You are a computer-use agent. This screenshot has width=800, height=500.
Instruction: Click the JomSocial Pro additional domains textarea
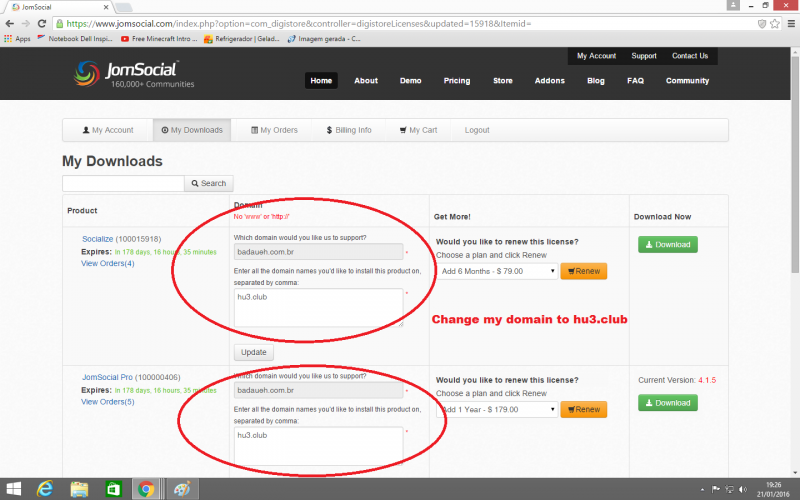[318, 446]
